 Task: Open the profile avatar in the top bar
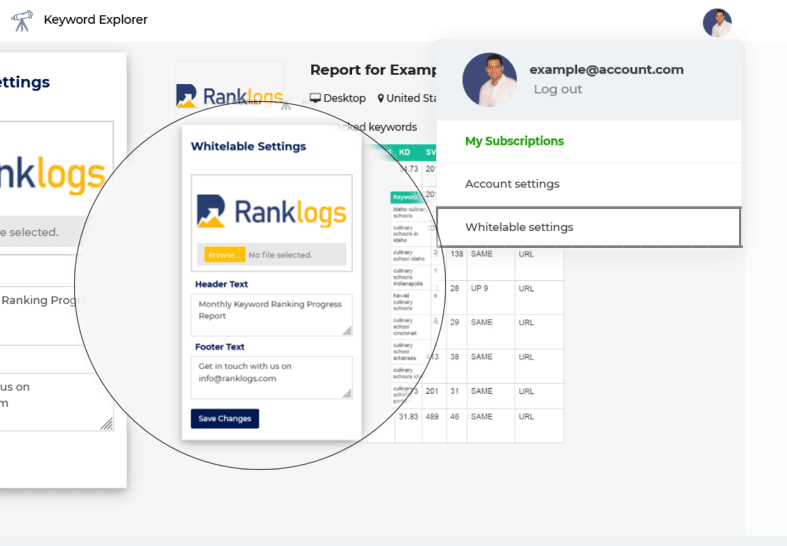(717, 23)
